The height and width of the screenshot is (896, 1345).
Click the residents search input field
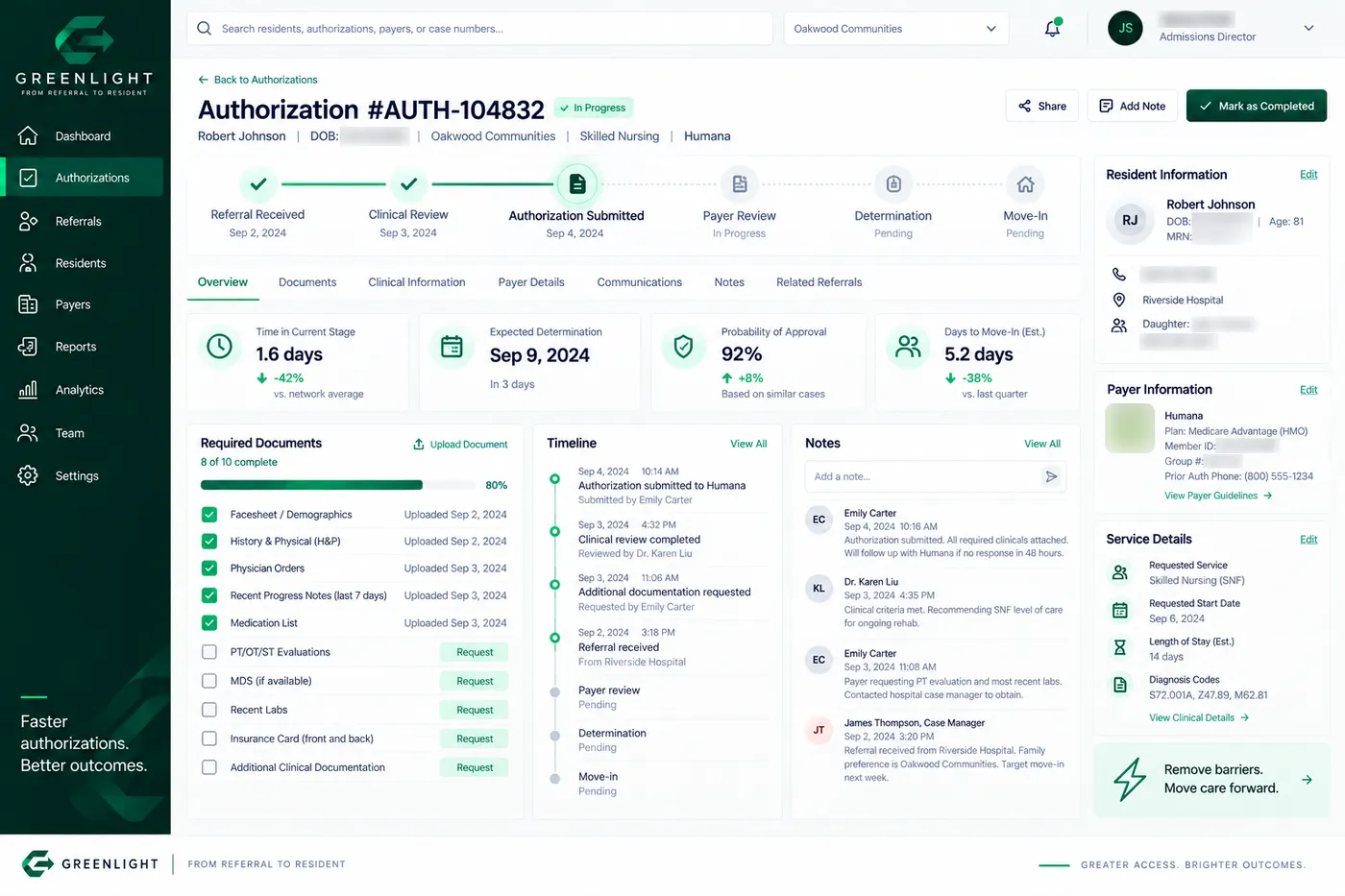pyautogui.click(x=479, y=29)
